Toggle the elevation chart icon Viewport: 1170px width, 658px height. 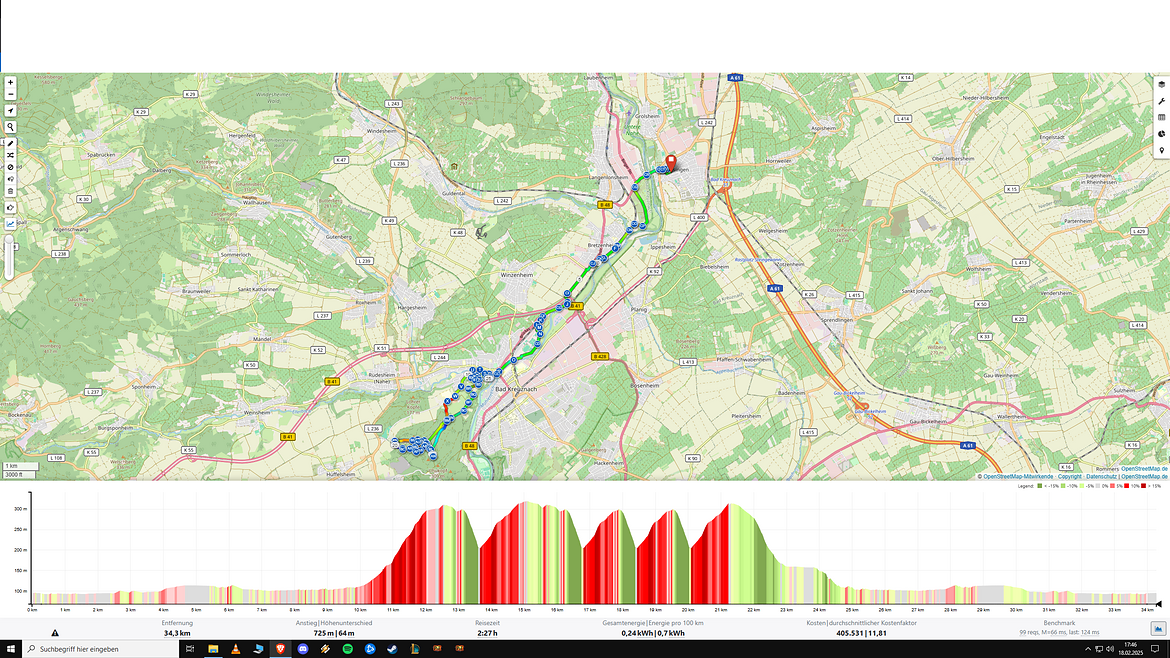coord(10,224)
